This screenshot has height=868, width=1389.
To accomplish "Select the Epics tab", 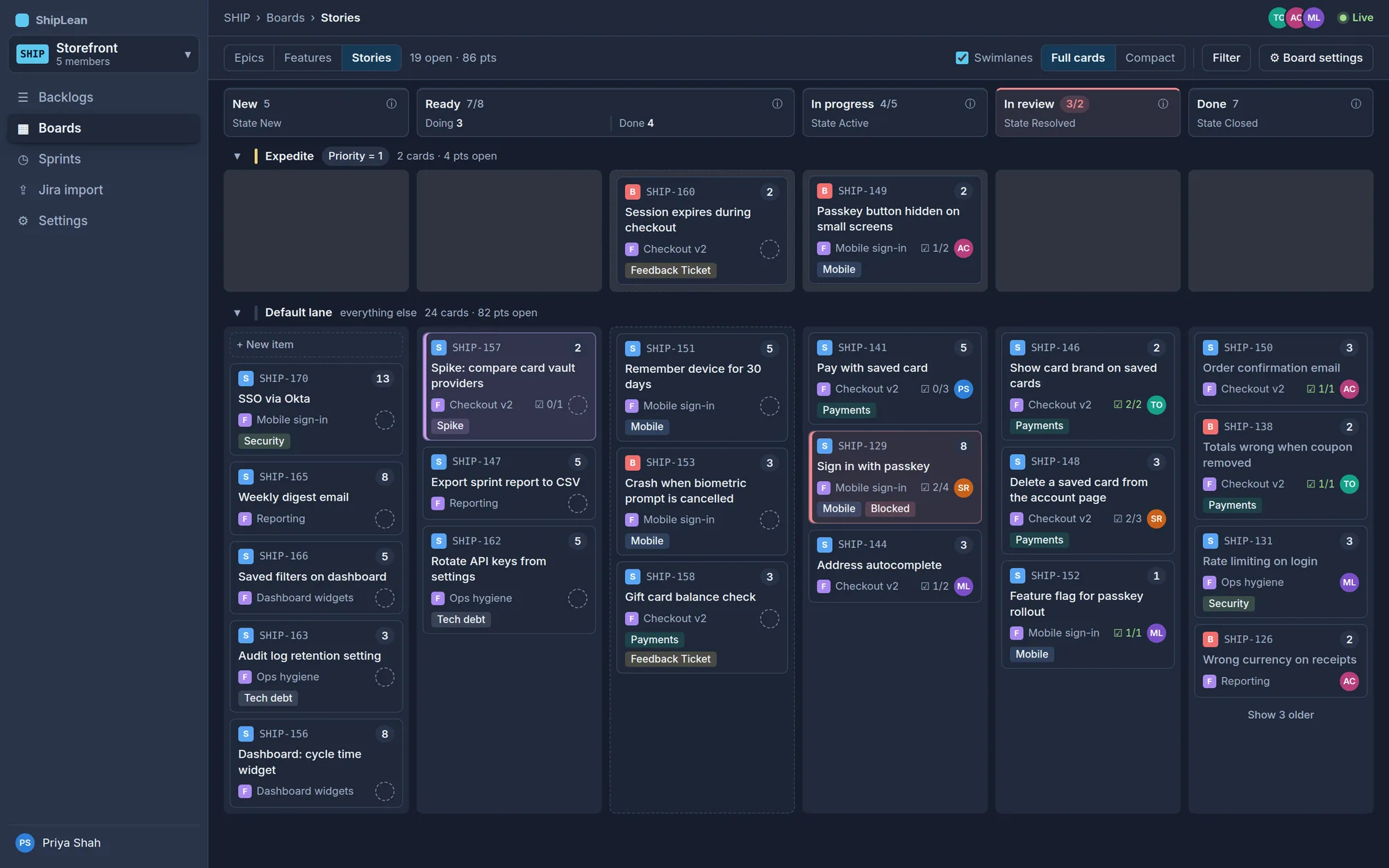I will [x=249, y=58].
